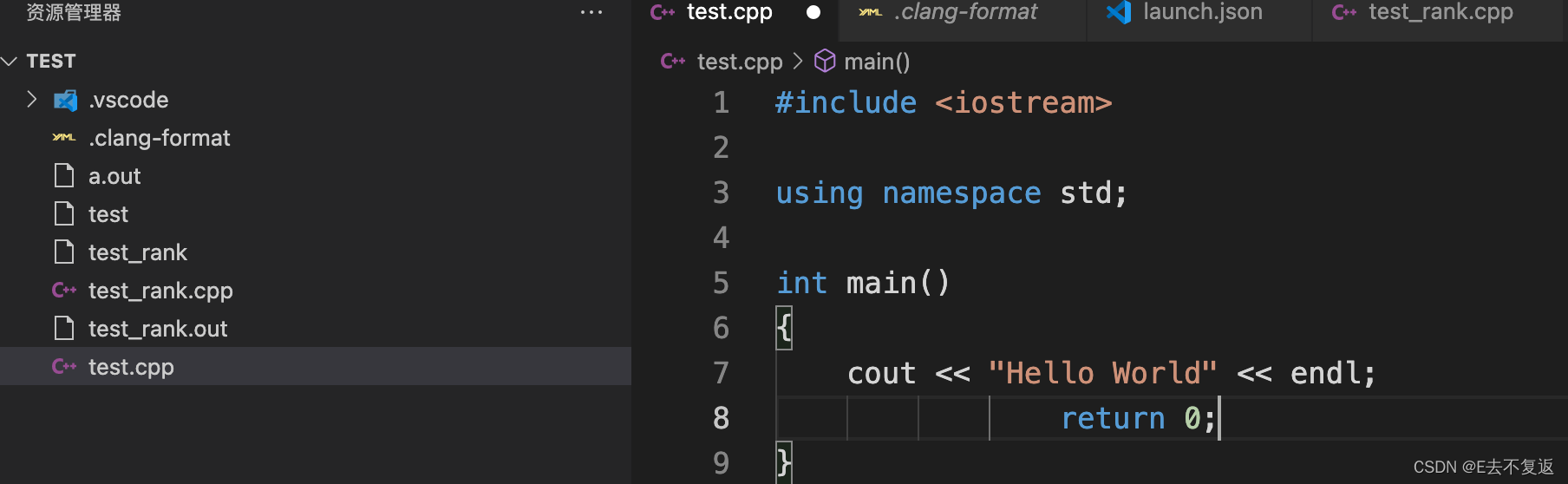Click the cout identifier on line 7

click(881, 374)
